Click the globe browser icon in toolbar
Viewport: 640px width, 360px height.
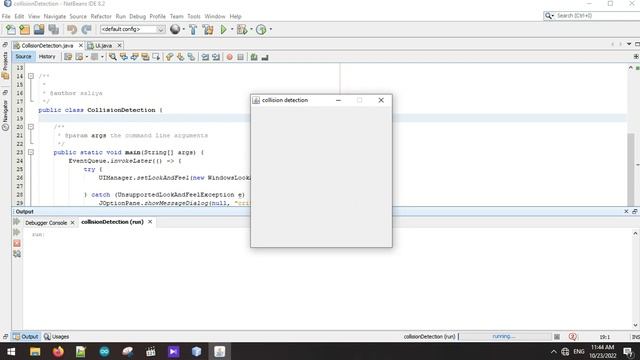point(175,29)
